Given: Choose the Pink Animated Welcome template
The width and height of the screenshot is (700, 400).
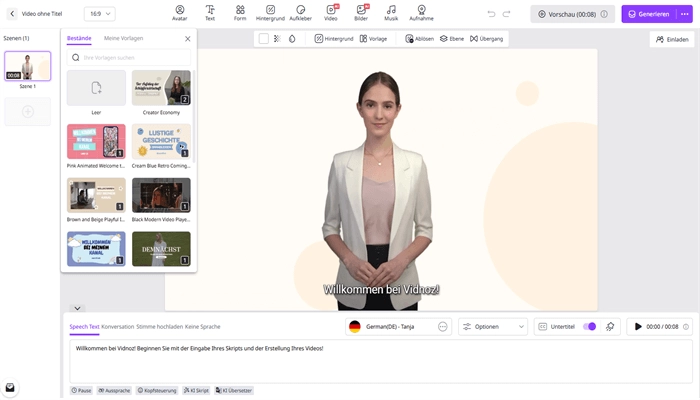Looking at the screenshot, I should pos(96,142).
